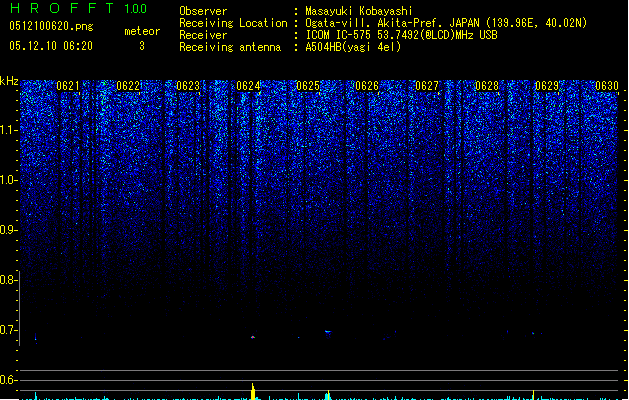Click the meteor echo below the 0624 marker
This screenshot has height=400, width=629.
[253, 337]
